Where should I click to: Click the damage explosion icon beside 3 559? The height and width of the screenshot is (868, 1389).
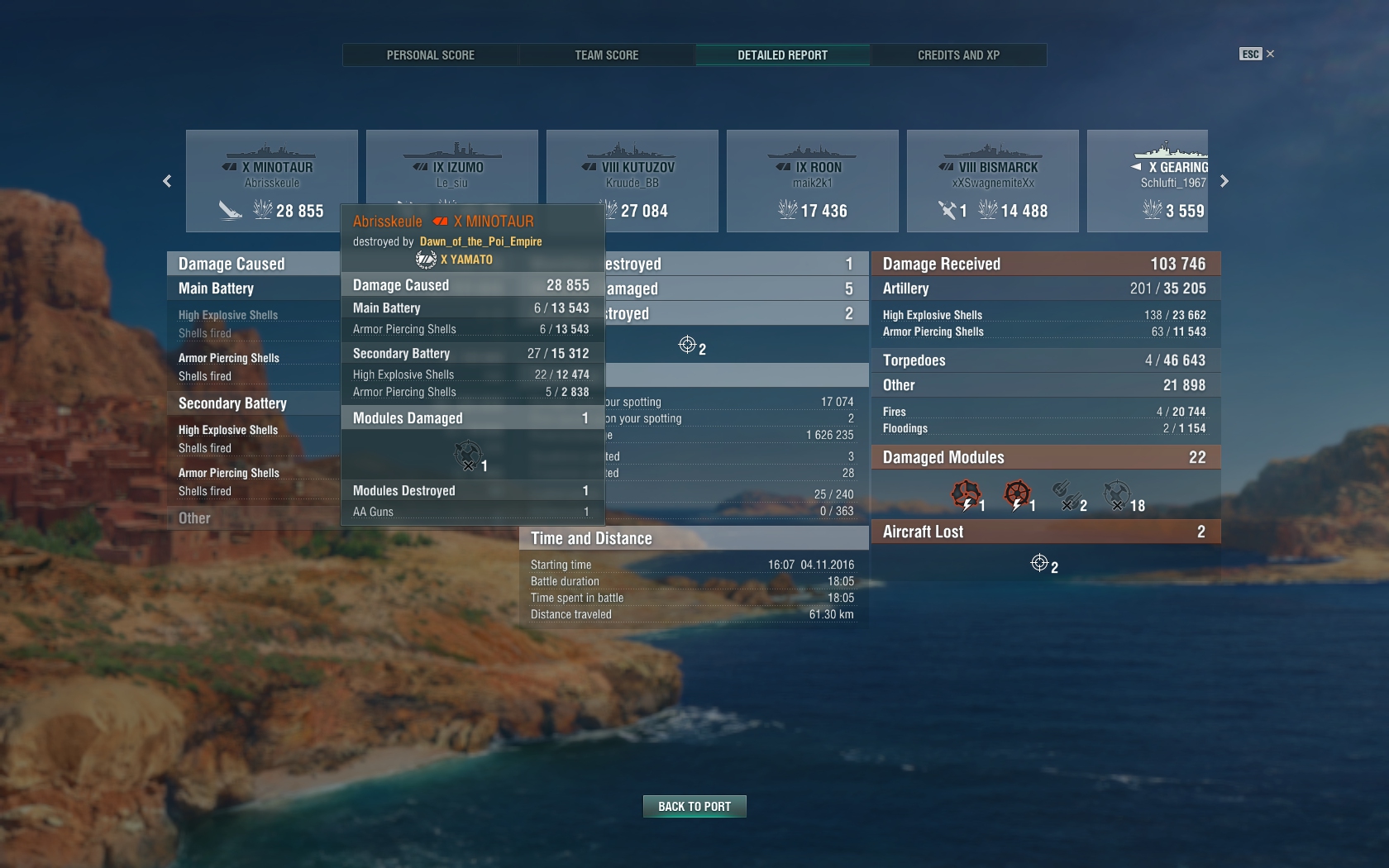click(1153, 209)
